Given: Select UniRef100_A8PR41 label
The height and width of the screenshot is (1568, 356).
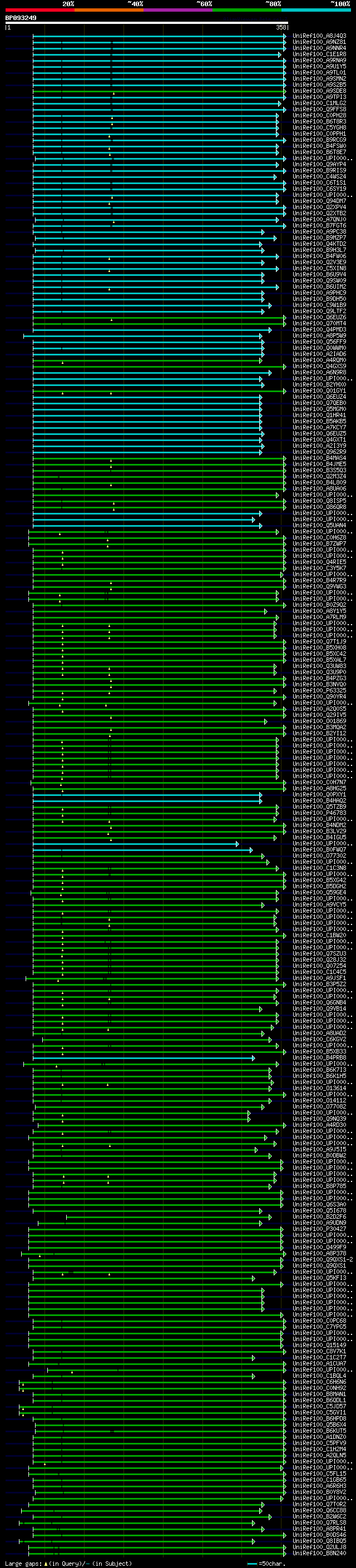Looking at the screenshot, I should click(319, 1529).
